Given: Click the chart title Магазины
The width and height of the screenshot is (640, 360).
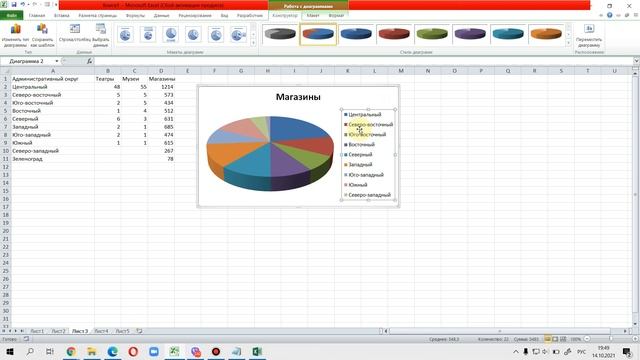Looking at the screenshot, I should [298, 97].
